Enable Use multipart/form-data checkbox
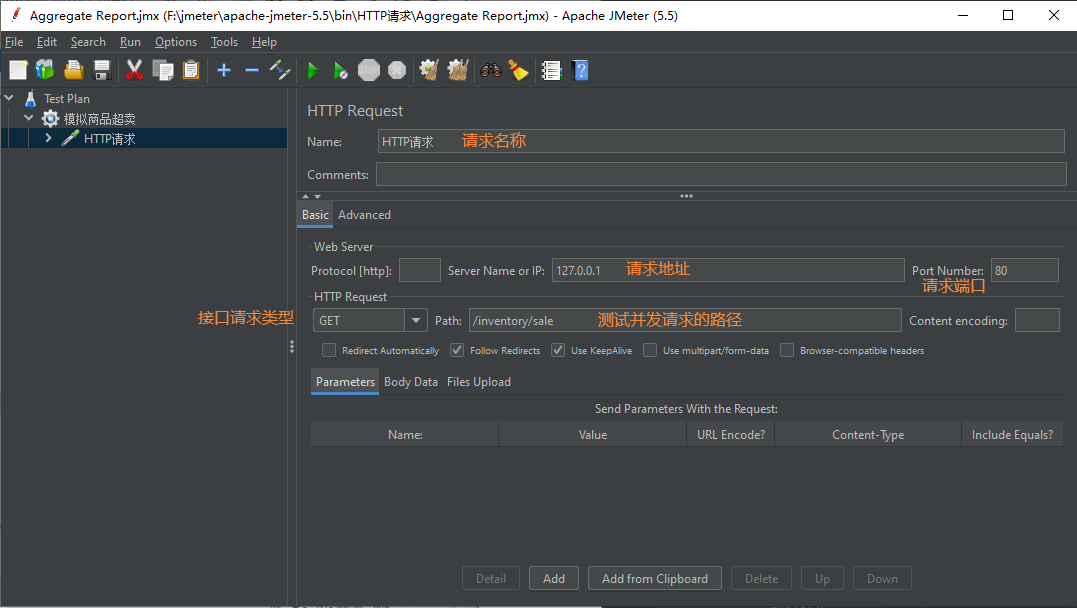1077x608 pixels. tap(650, 350)
